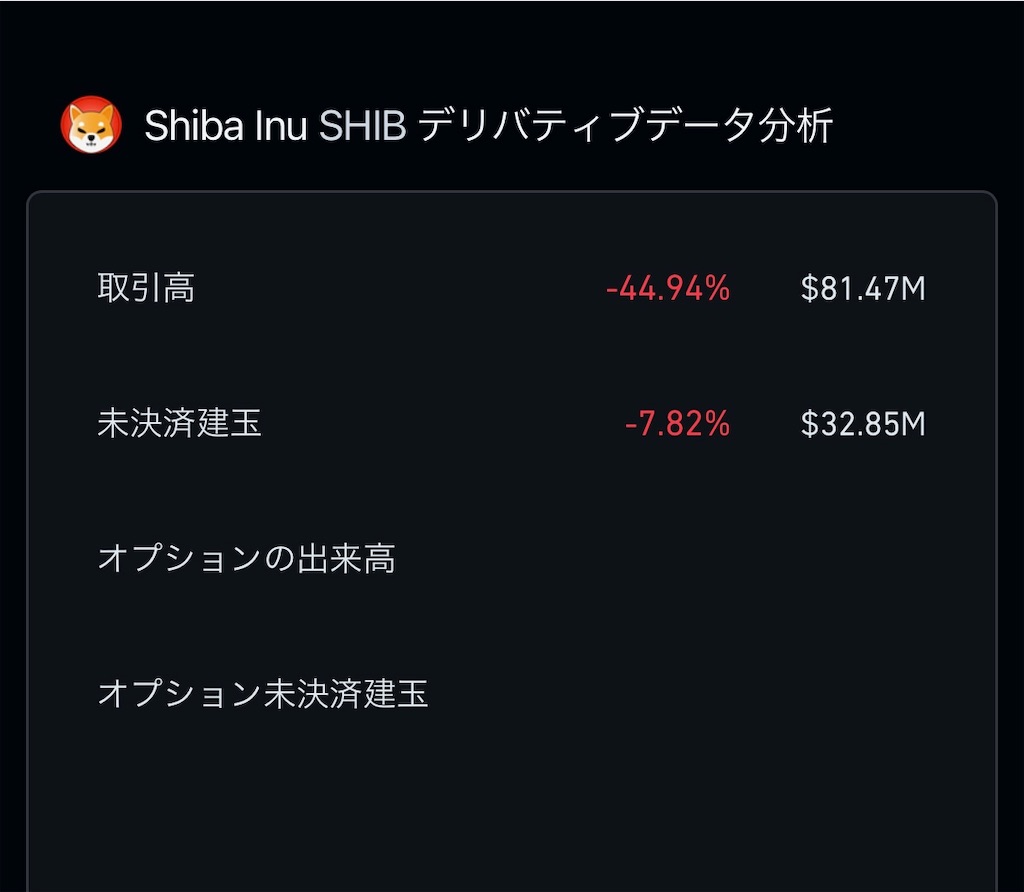Click the SHIB ticker symbol in the heading
Image resolution: width=1024 pixels, height=892 pixels.
coord(362,125)
